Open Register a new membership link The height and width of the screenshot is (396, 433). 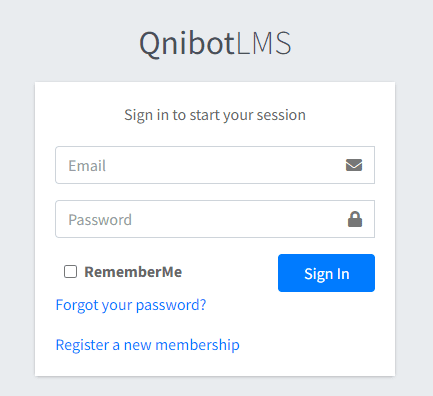(147, 345)
